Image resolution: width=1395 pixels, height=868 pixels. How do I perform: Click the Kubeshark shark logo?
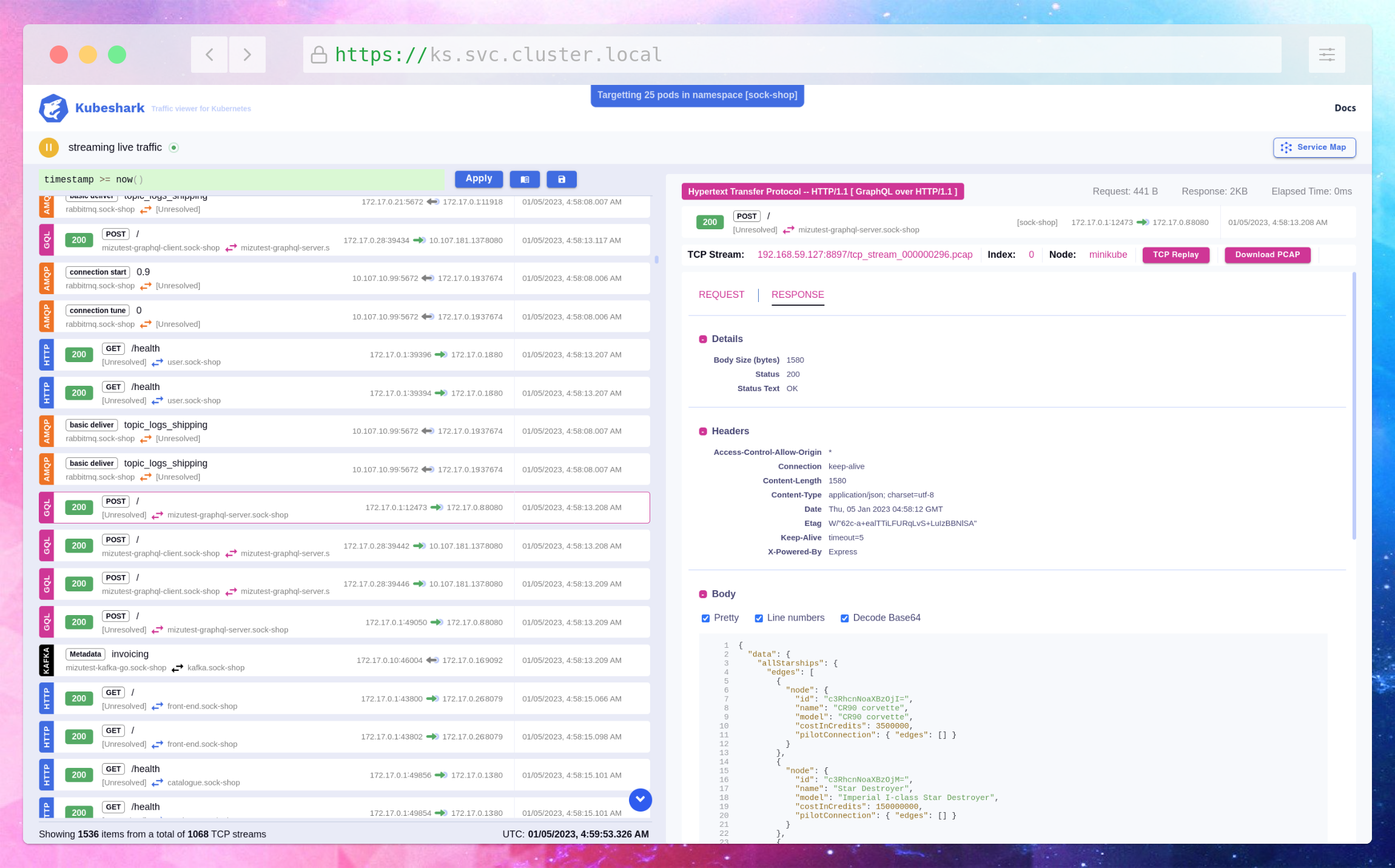[53, 108]
